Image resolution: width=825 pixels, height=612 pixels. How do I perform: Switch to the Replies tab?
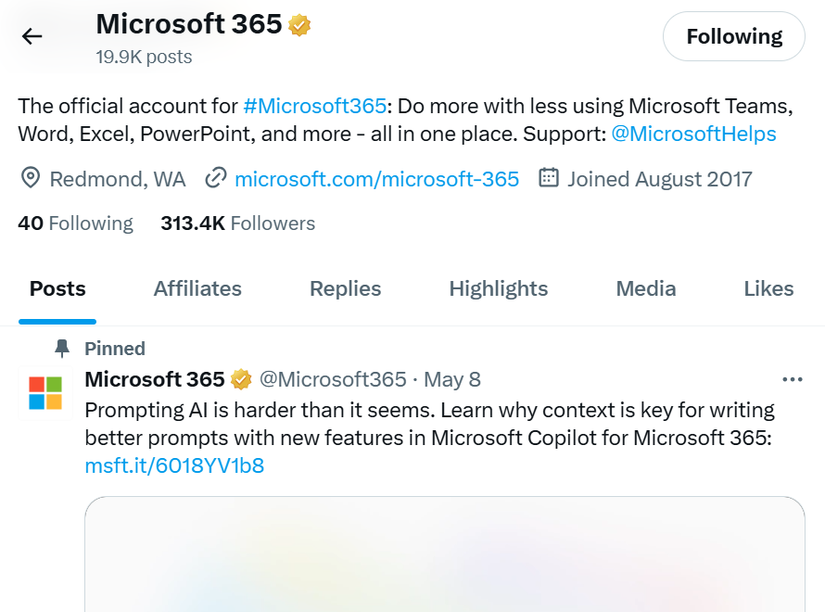click(x=345, y=288)
